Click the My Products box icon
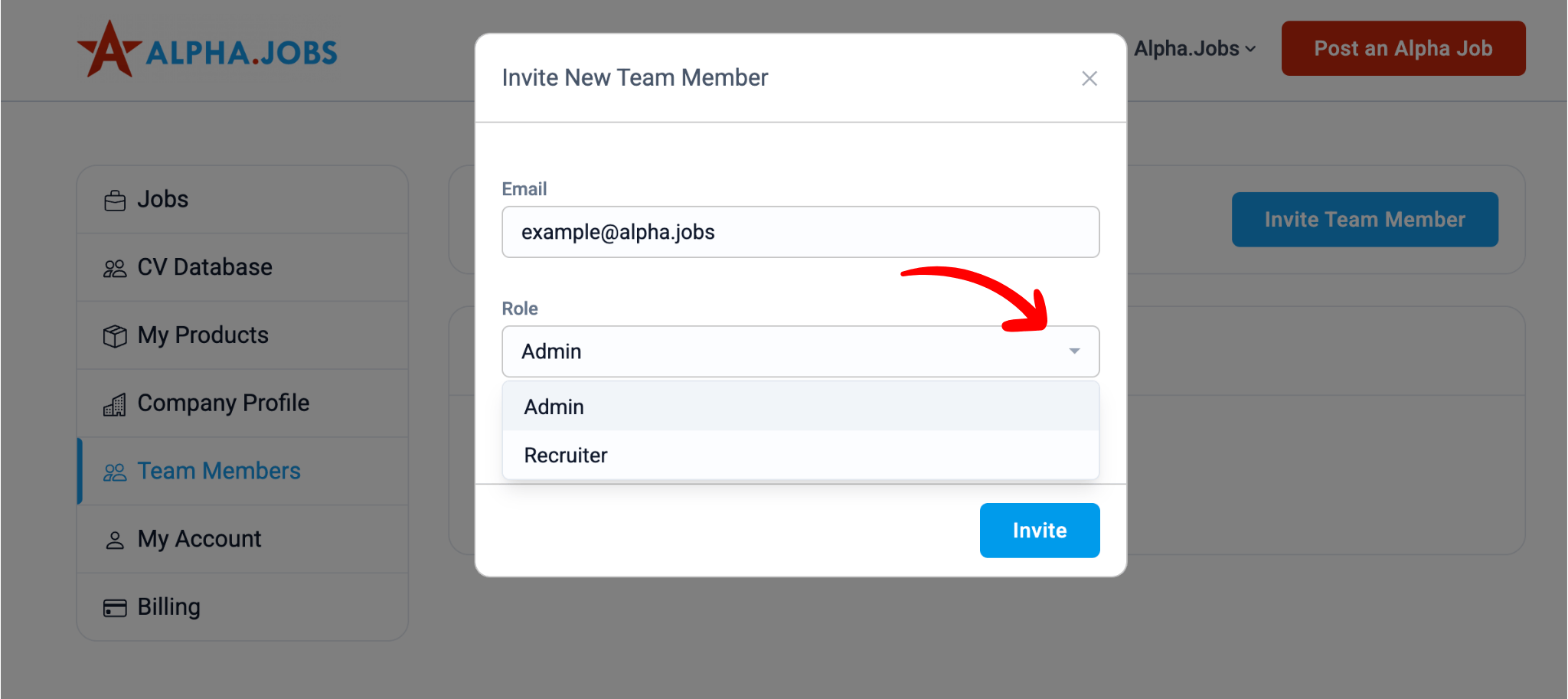This screenshot has width=1568, height=699. tap(115, 336)
